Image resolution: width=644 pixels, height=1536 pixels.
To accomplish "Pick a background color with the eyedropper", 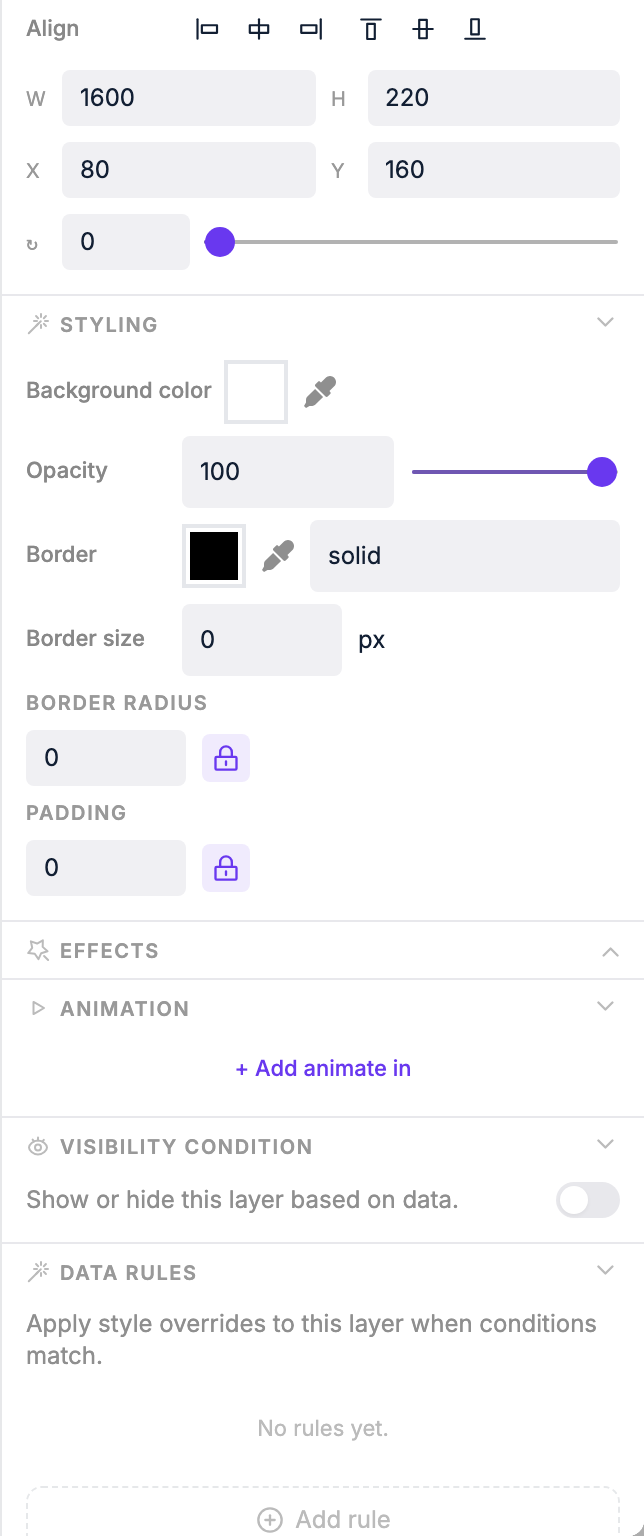I will pyautogui.click(x=322, y=391).
